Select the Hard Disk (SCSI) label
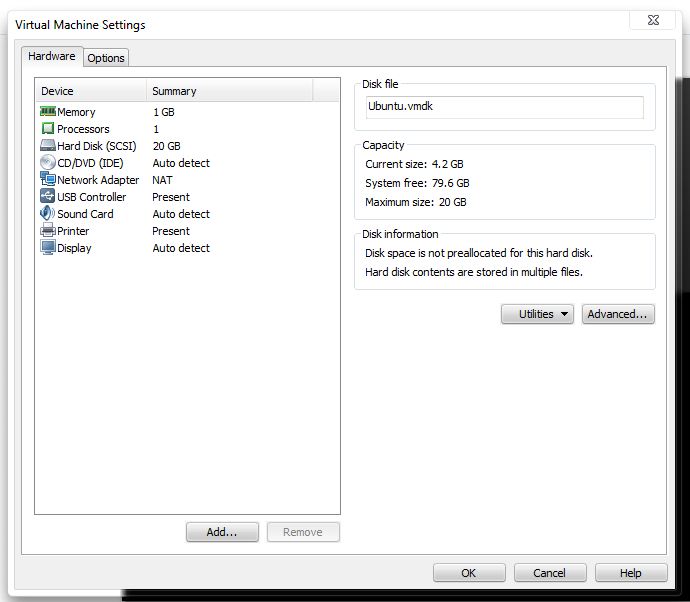This screenshot has width=690, height=602. click(97, 146)
